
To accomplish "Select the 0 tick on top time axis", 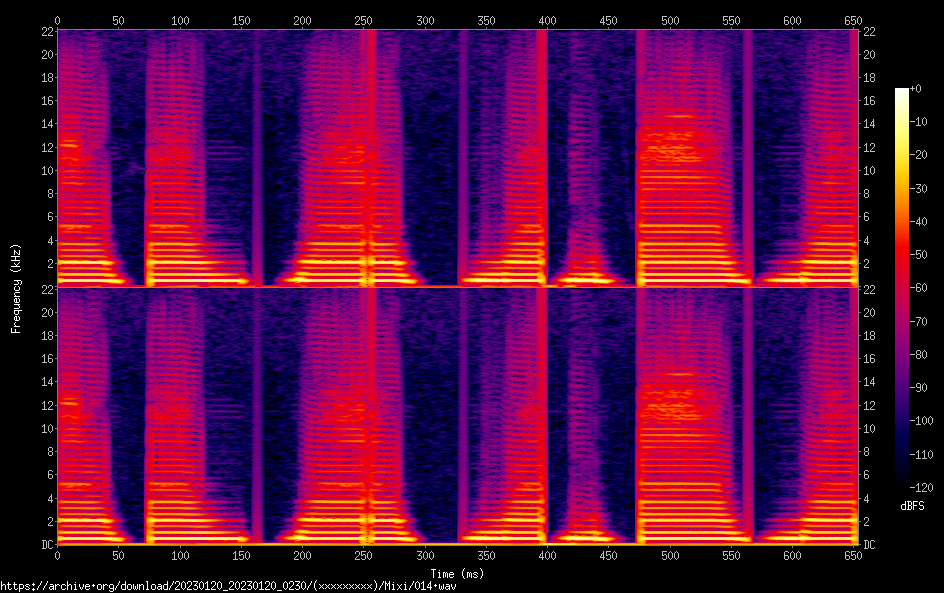I will point(57,19).
